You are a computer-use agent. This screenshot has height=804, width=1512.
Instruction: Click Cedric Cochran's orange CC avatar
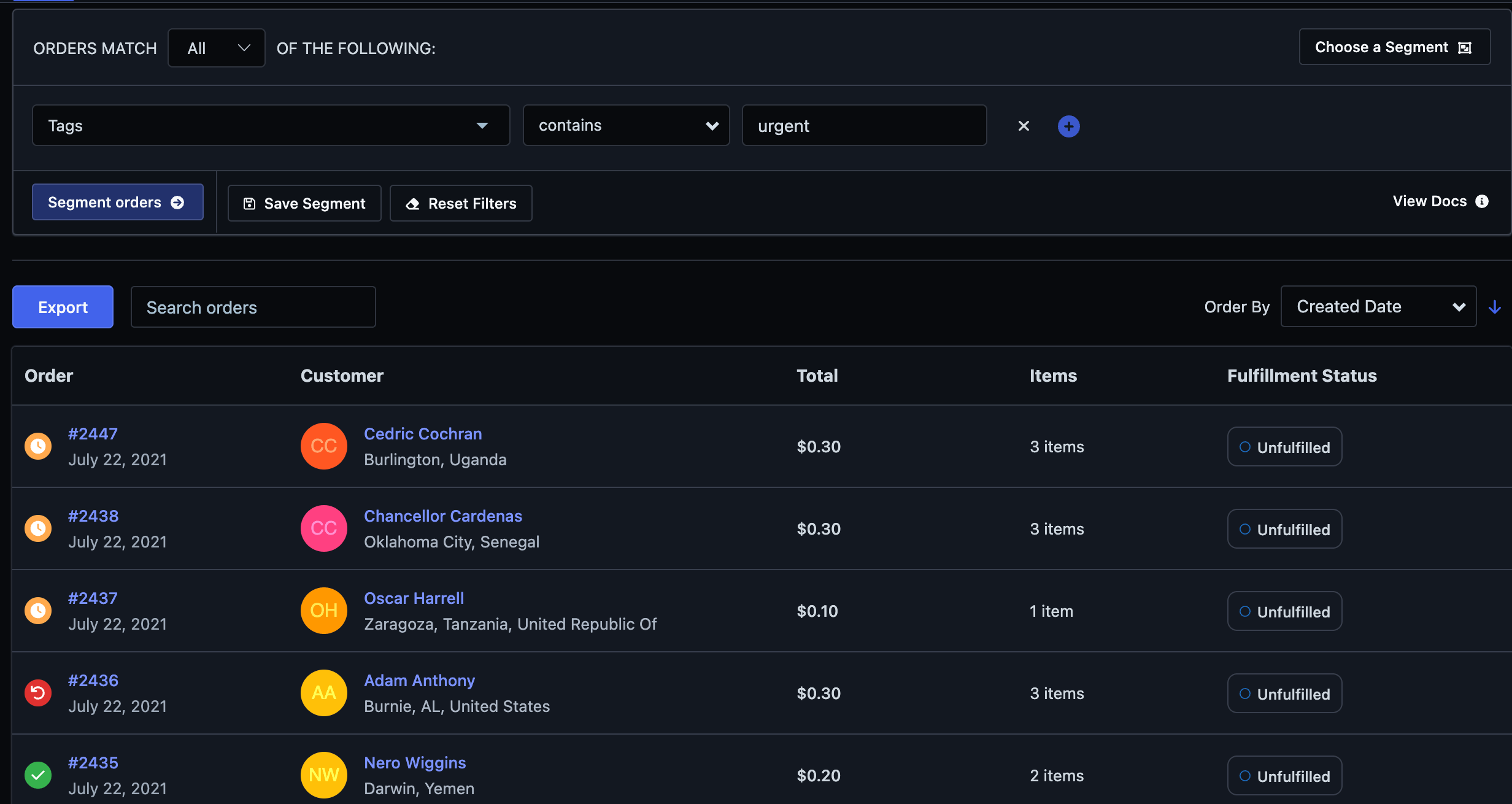click(x=324, y=446)
